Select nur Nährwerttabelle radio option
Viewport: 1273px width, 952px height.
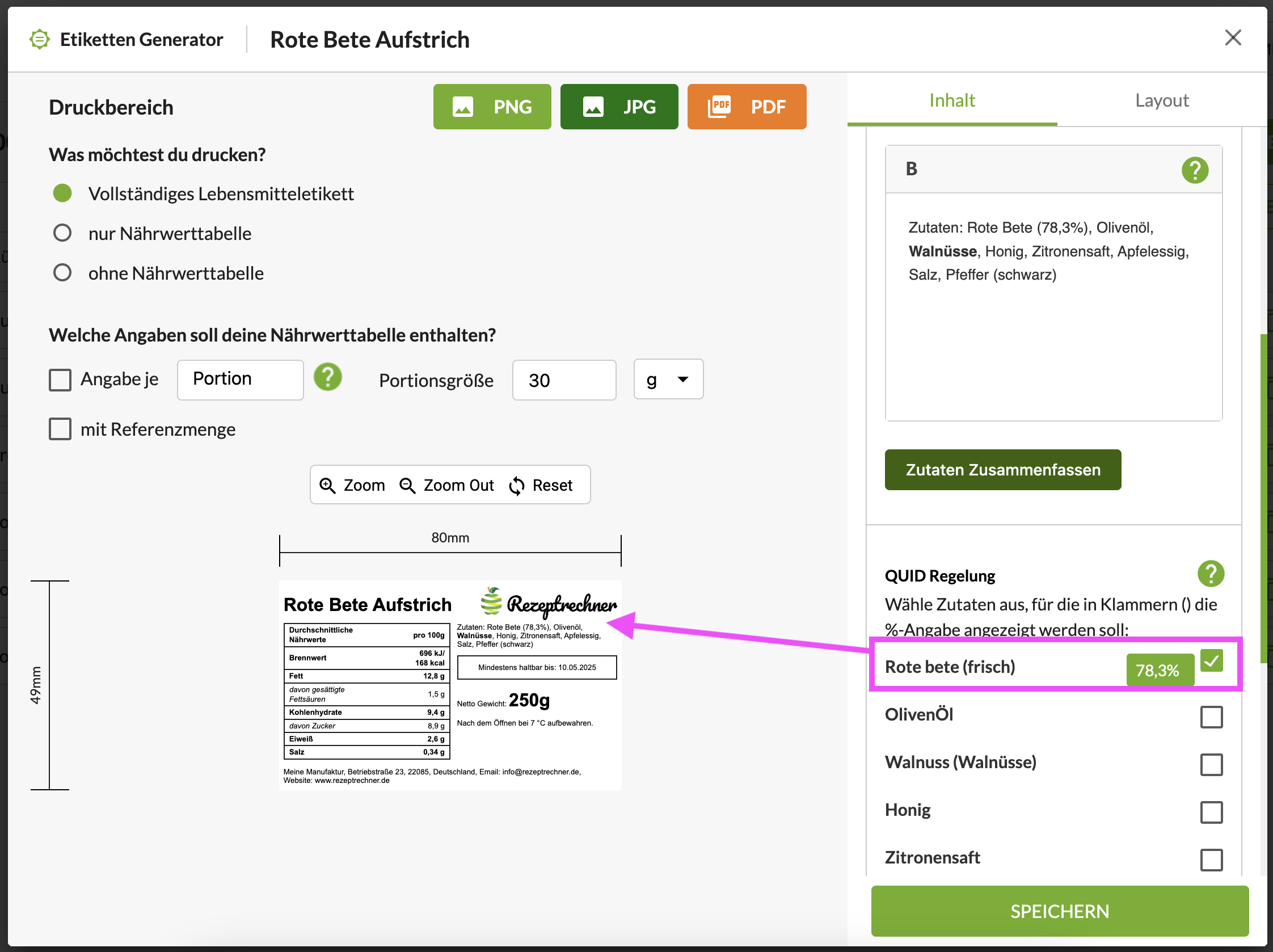62,233
